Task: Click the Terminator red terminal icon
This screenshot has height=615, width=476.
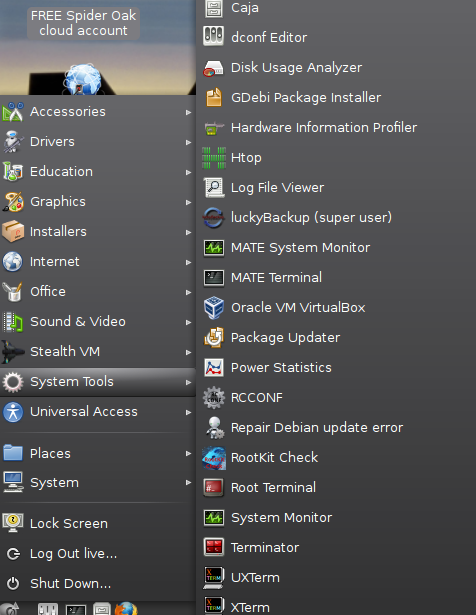Action: pos(214,548)
